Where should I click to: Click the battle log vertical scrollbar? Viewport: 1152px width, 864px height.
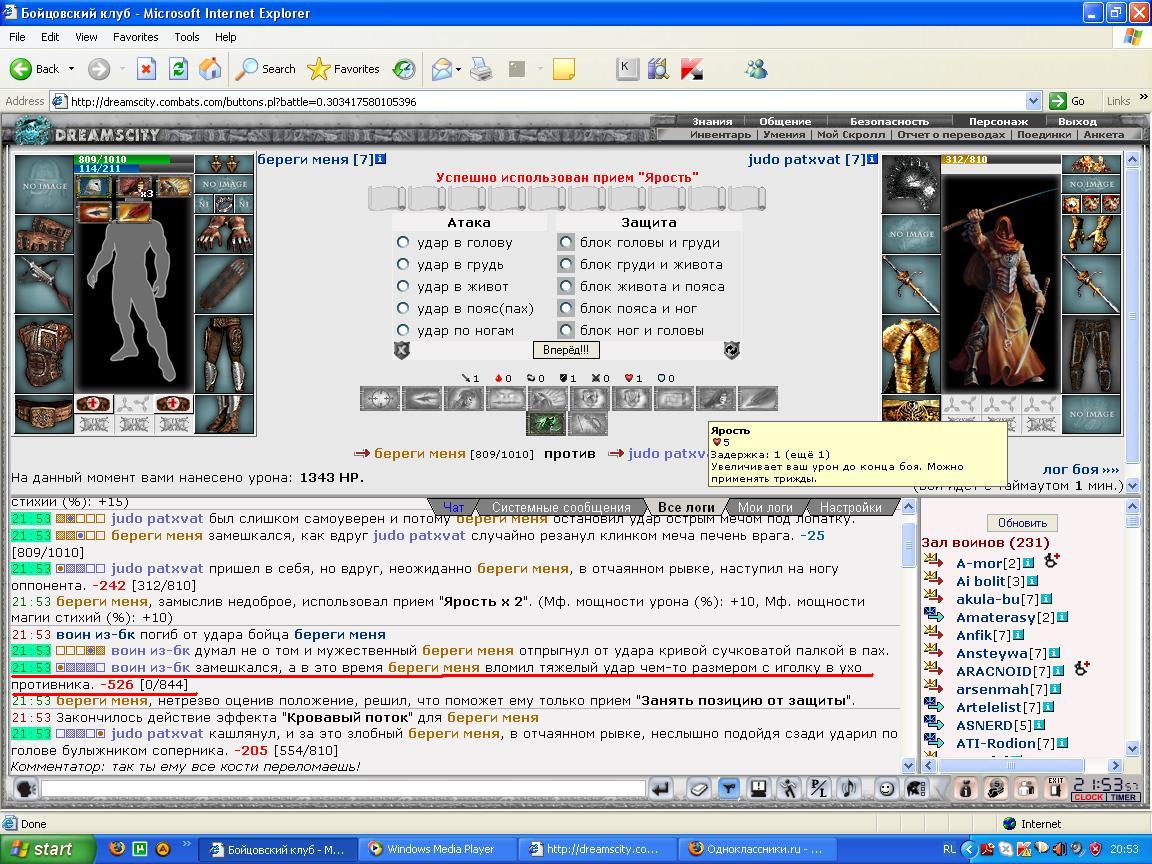(908, 636)
